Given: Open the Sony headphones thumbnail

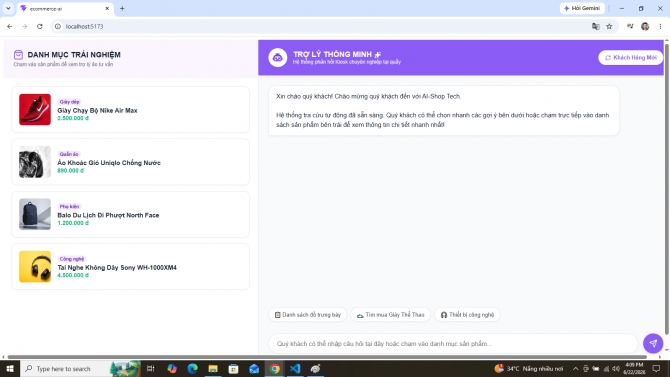Looking at the screenshot, I should 35,267.
